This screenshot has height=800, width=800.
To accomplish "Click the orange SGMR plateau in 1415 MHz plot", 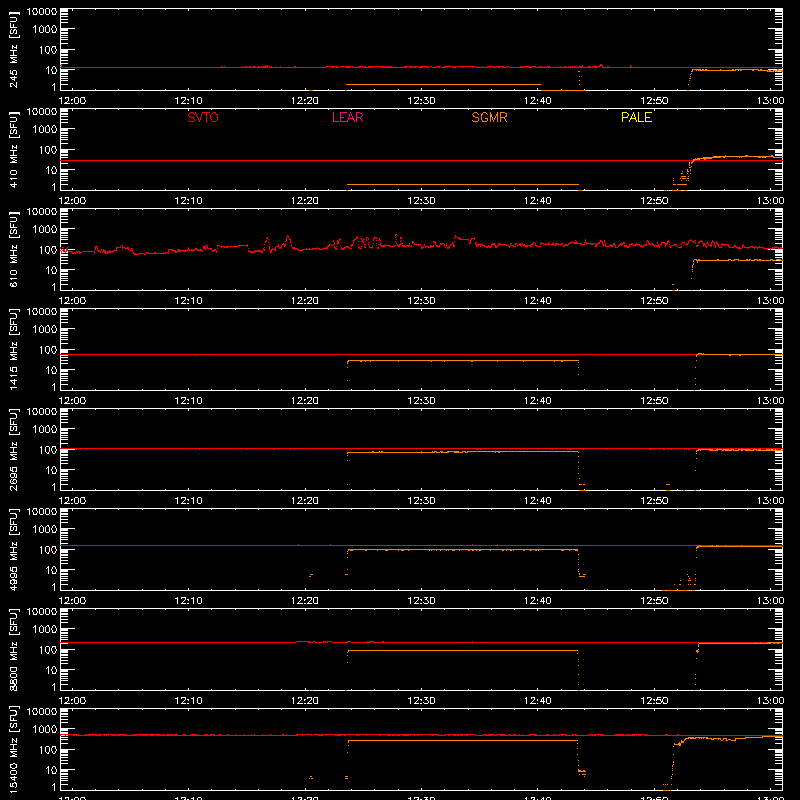I will [463, 361].
